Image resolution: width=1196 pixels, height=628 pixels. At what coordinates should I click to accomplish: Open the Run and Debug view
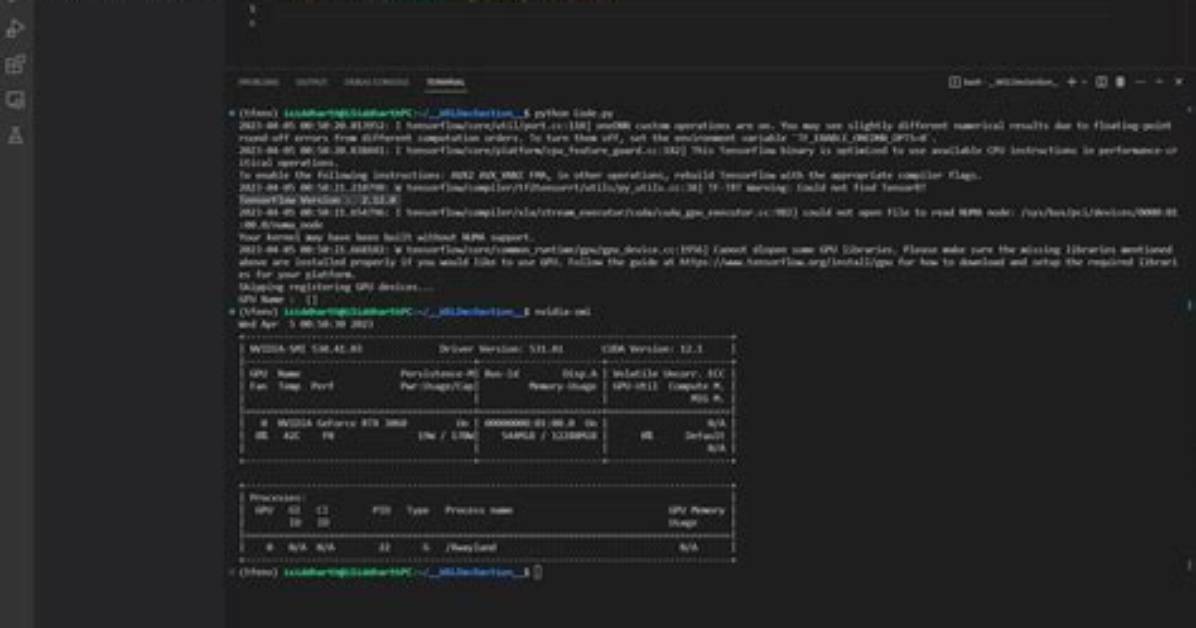point(15,29)
